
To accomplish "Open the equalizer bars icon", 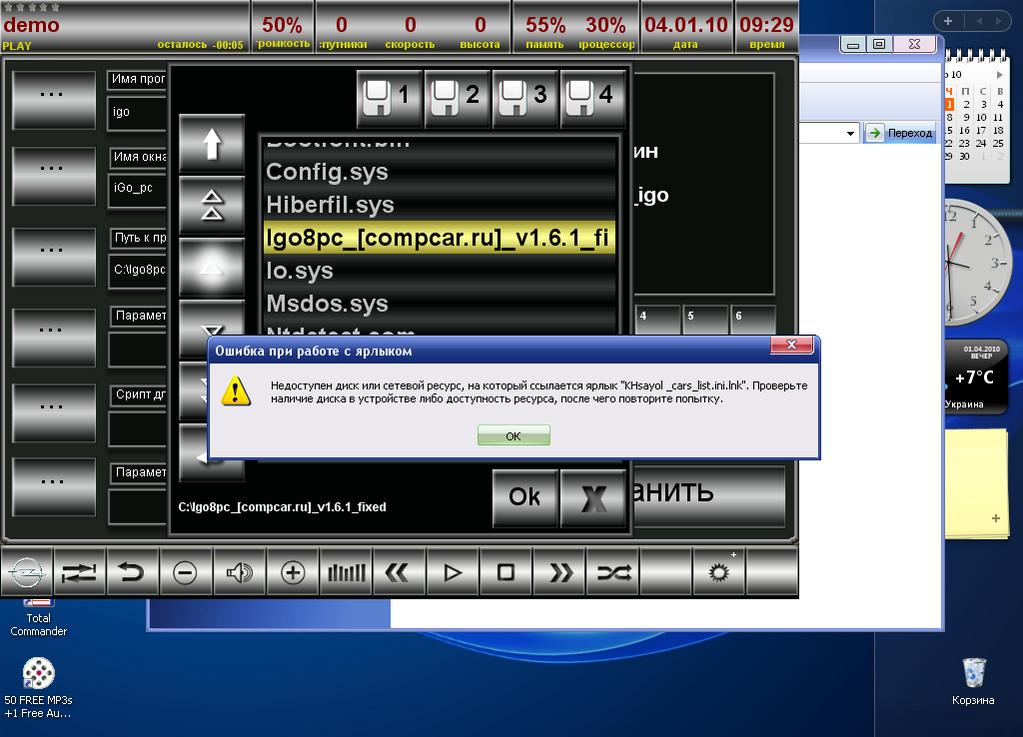I will coord(346,572).
